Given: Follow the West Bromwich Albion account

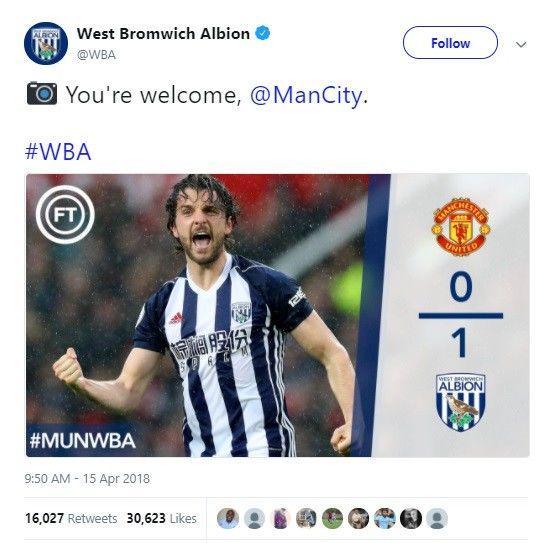Looking at the screenshot, I should coord(450,43).
